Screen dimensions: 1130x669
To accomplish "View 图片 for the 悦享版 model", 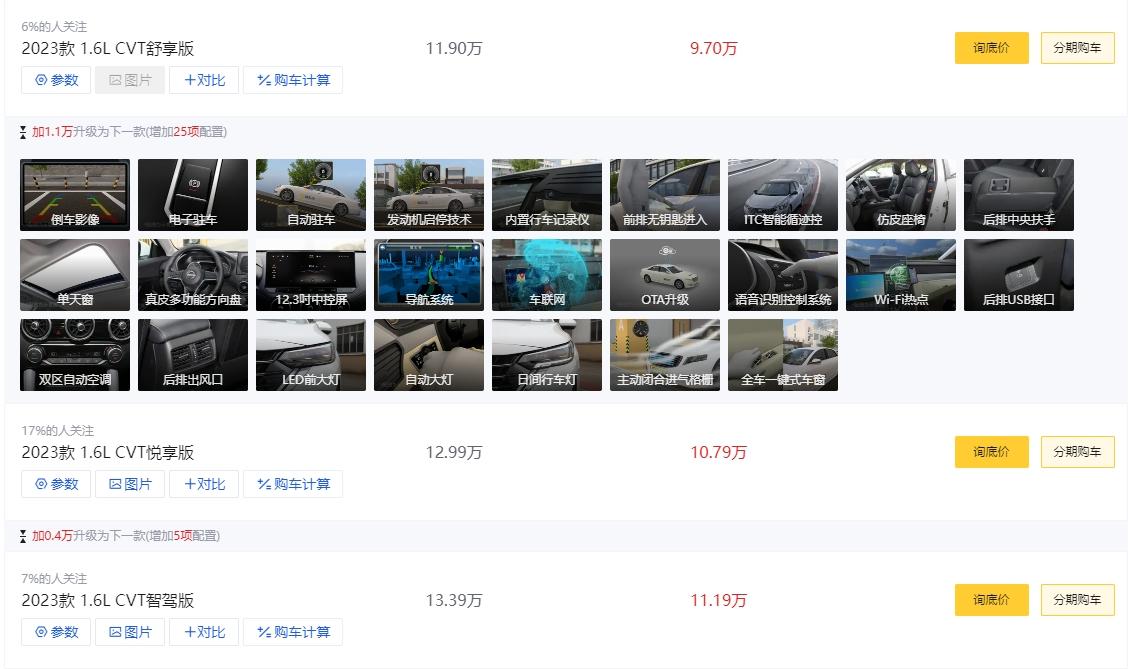I will [x=130, y=484].
